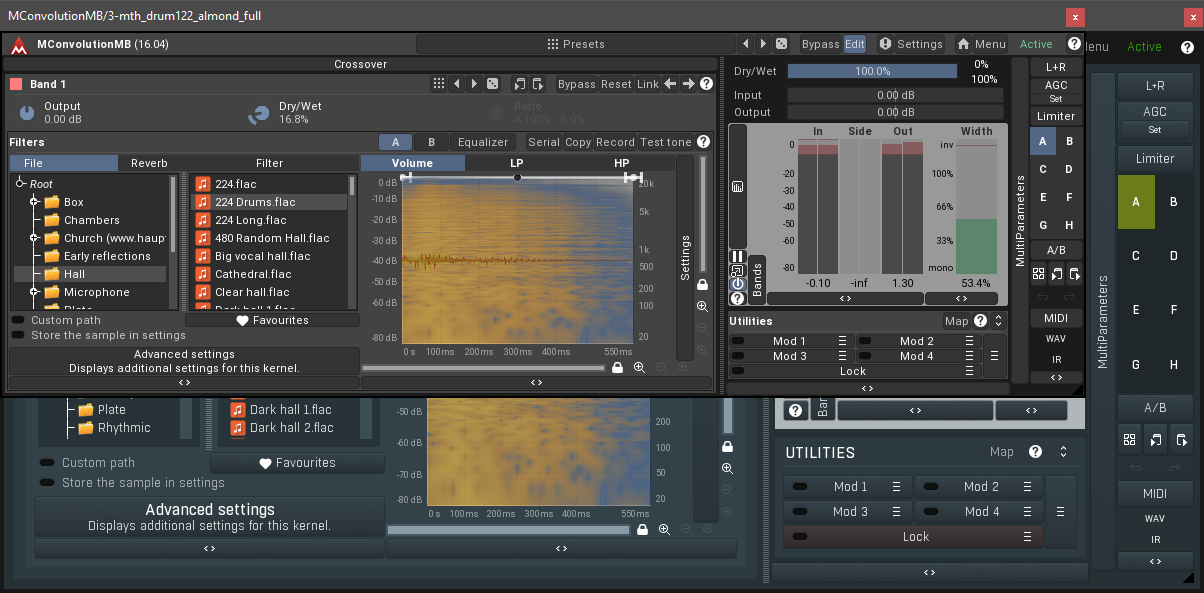Lock the spectrogram horizontal zoom
This screenshot has width=1204, height=593.
point(619,368)
